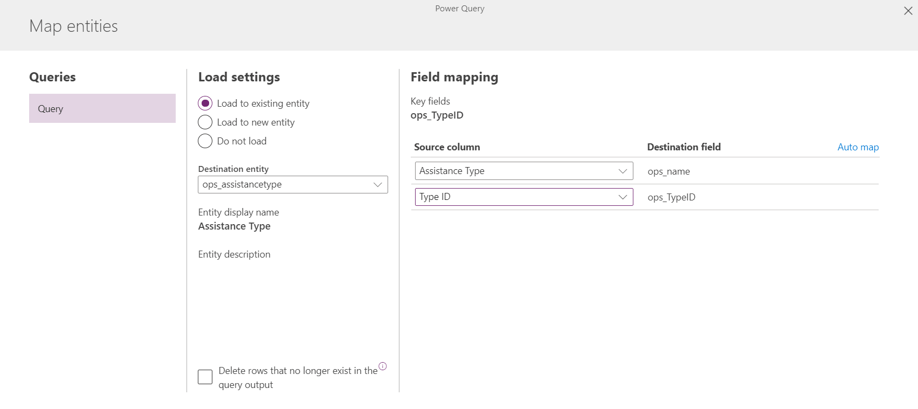This screenshot has height=409, width=918.
Task: Select Load to existing entity option
Action: point(205,103)
